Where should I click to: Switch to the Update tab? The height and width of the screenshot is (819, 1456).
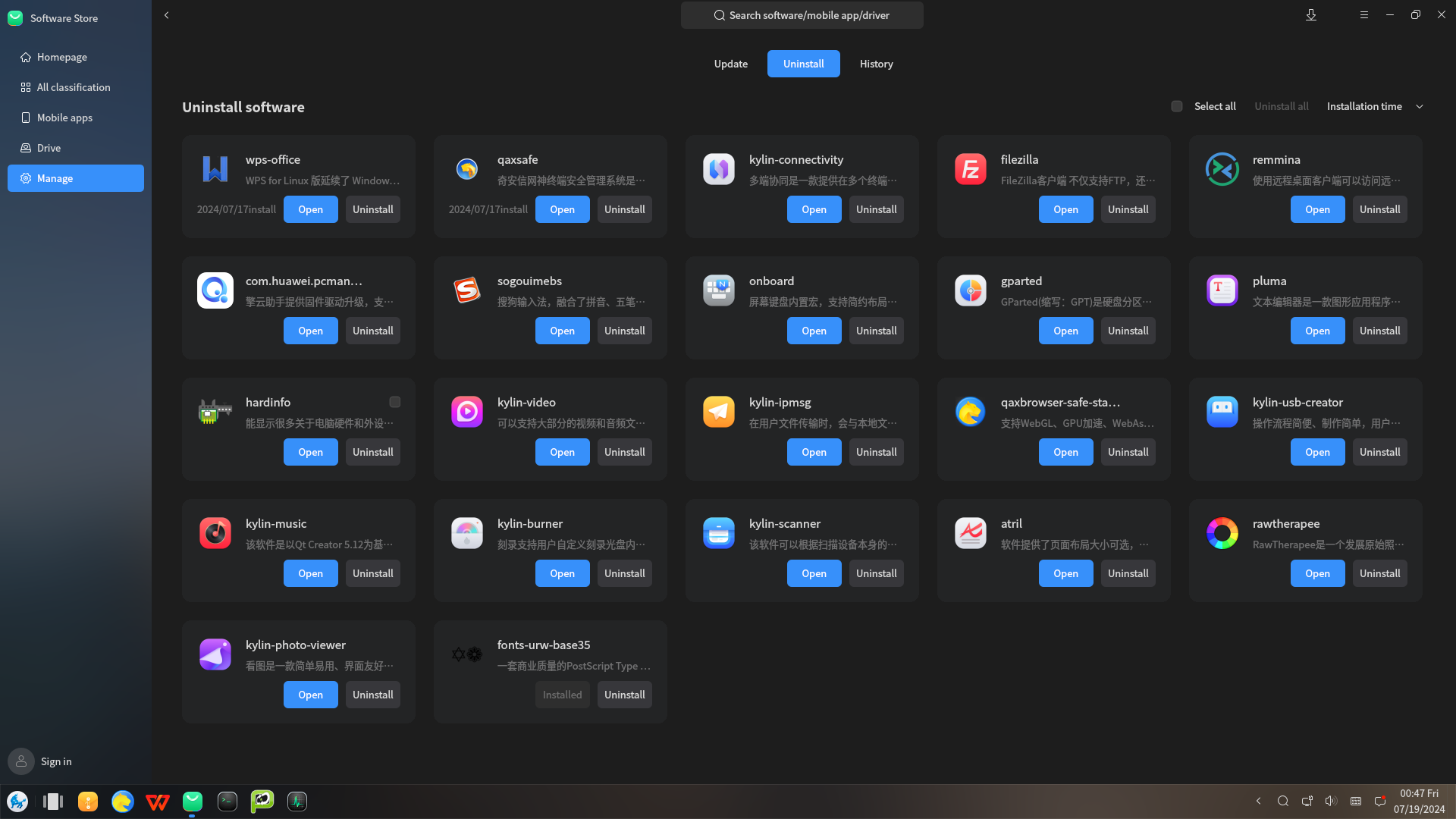pyautogui.click(x=730, y=64)
